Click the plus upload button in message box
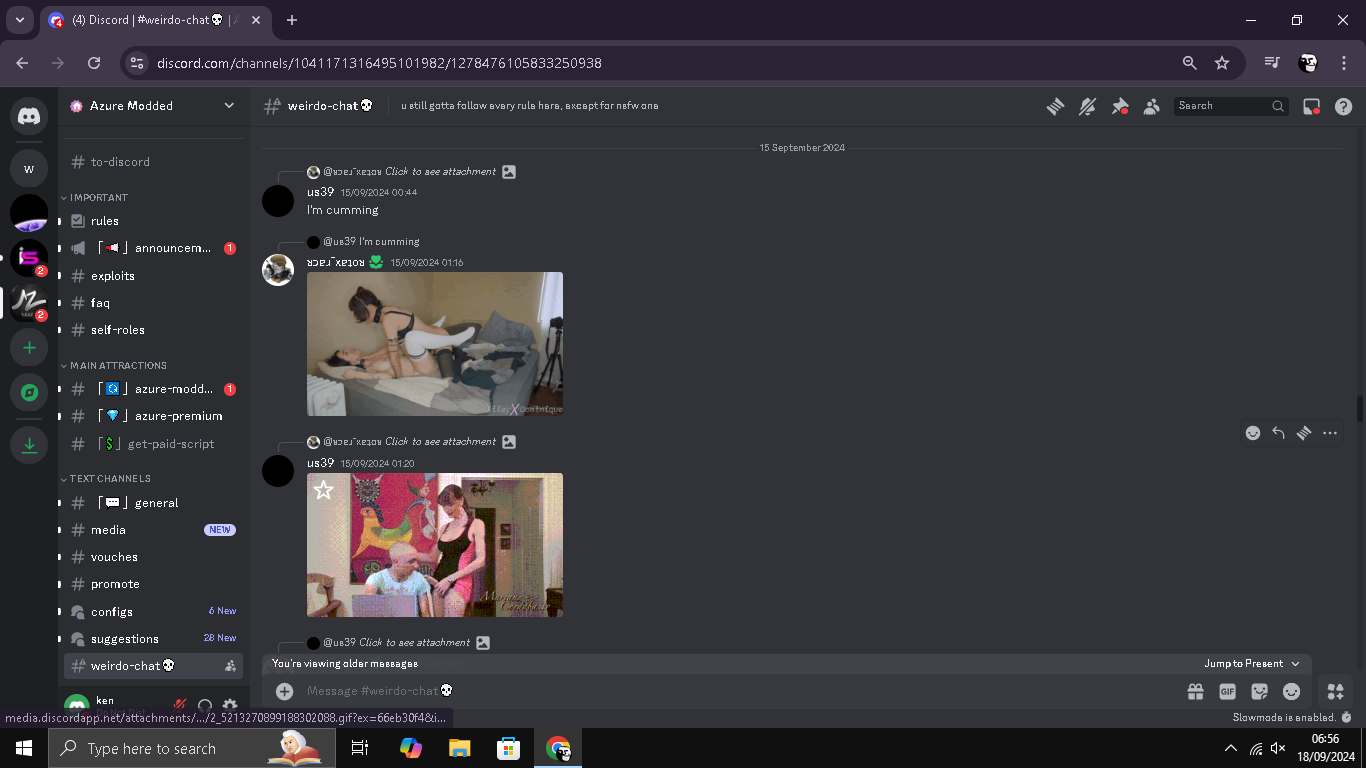Screen dimensions: 1366x768 (x=285, y=691)
